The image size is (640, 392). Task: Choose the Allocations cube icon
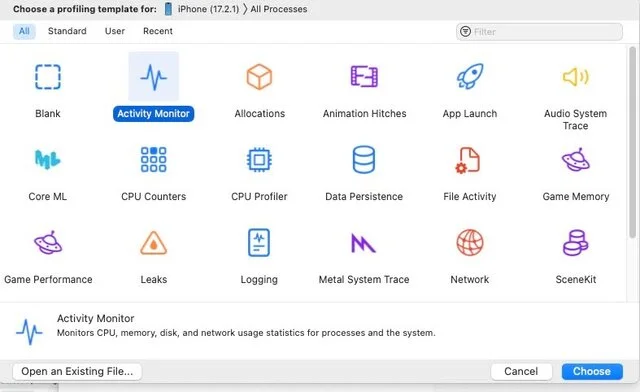coord(259,77)
